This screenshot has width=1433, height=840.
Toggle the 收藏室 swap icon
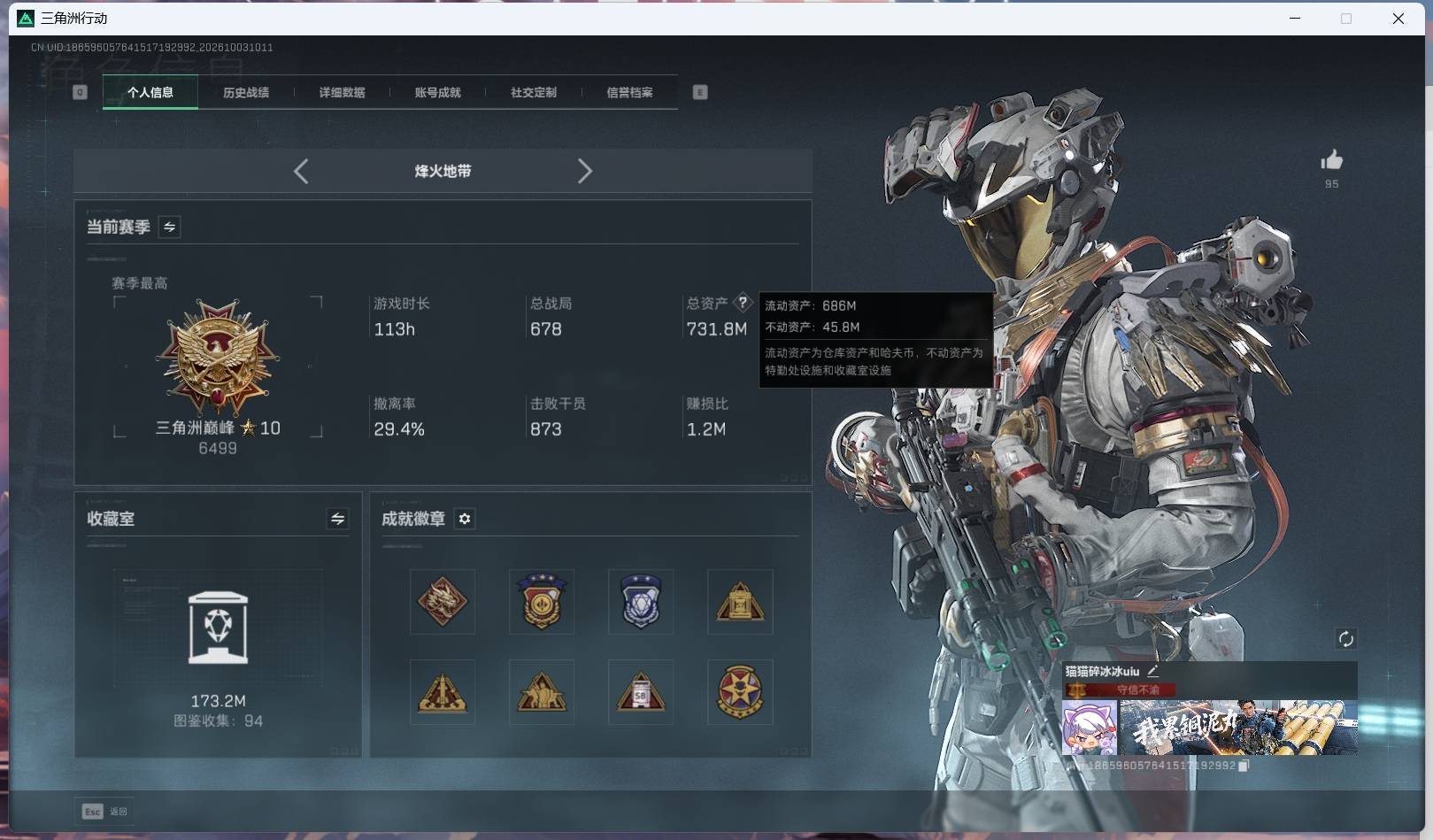(337, 519)
